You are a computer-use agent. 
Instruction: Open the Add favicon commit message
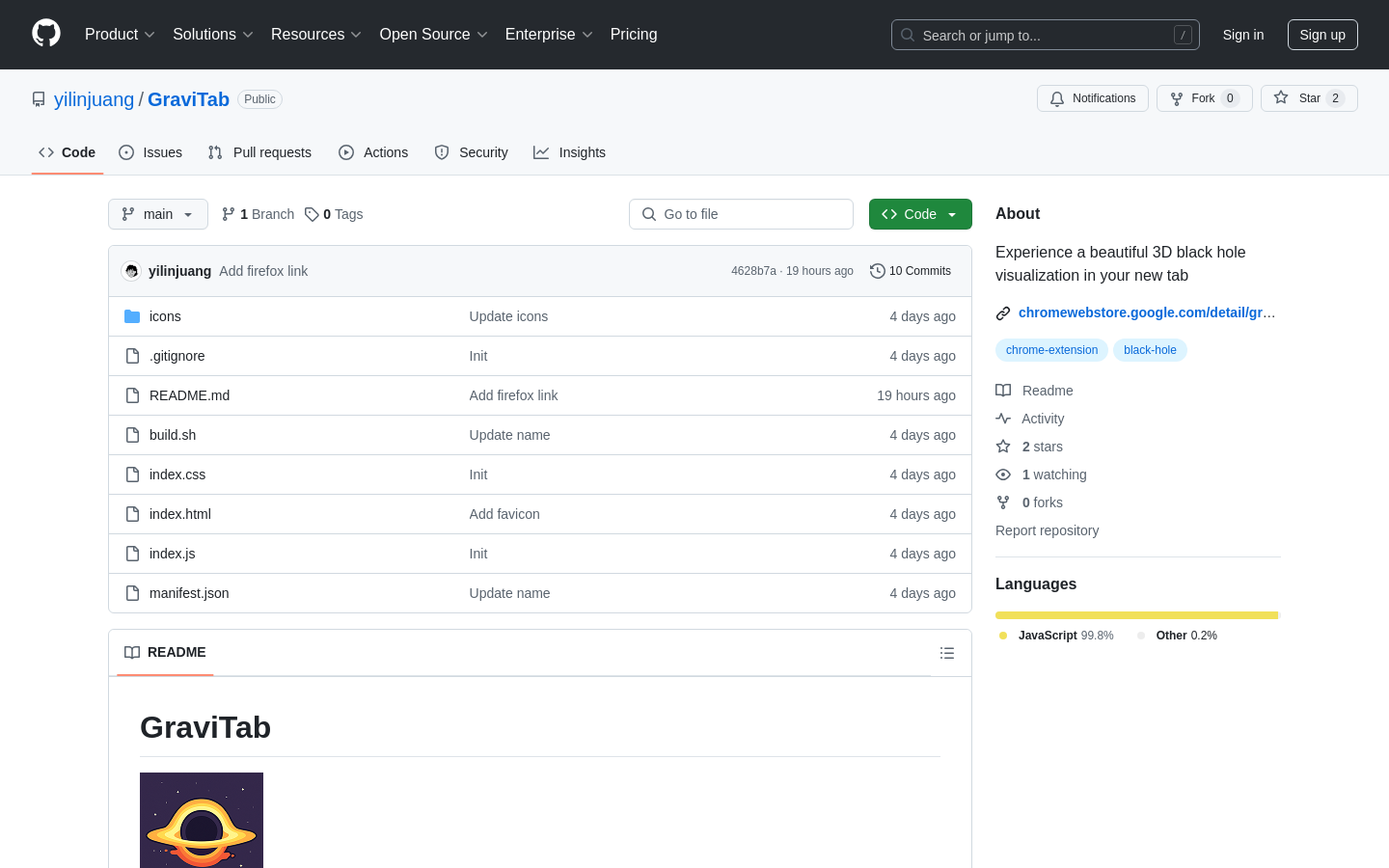[x=504, y=514]
